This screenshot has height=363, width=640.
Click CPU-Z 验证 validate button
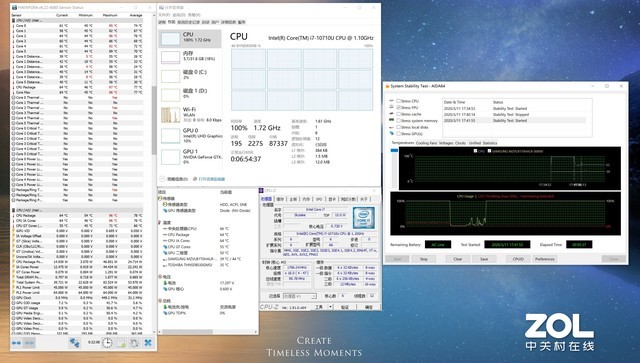[x=345, y=307]
